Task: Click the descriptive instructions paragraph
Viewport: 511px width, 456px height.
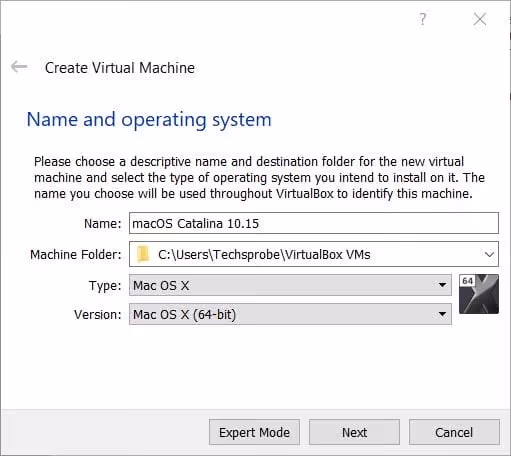Action: pyautogui.click(x=259, y=178)
